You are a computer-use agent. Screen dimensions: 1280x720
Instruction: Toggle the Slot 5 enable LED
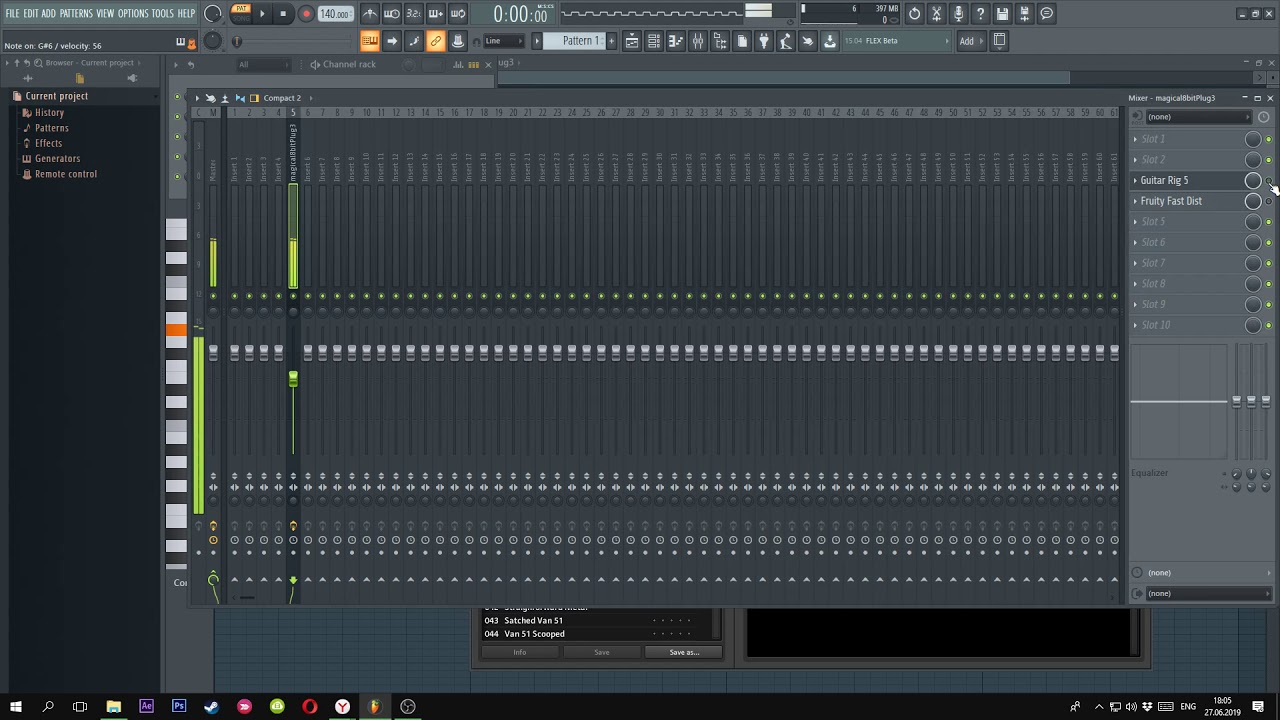1269,222
